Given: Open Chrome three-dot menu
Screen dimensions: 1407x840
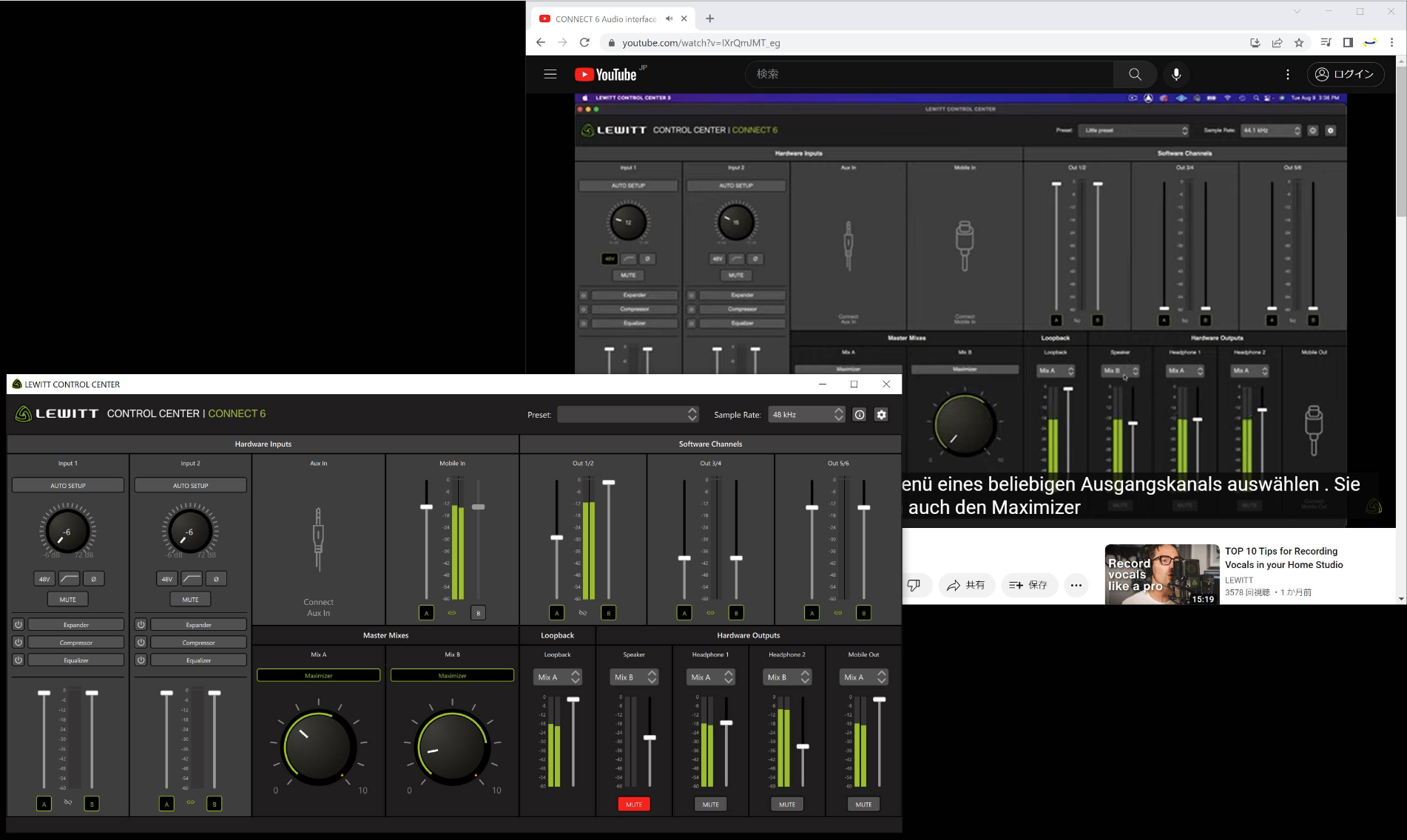Looking at the screenshot, I should tap(1391, 43).
